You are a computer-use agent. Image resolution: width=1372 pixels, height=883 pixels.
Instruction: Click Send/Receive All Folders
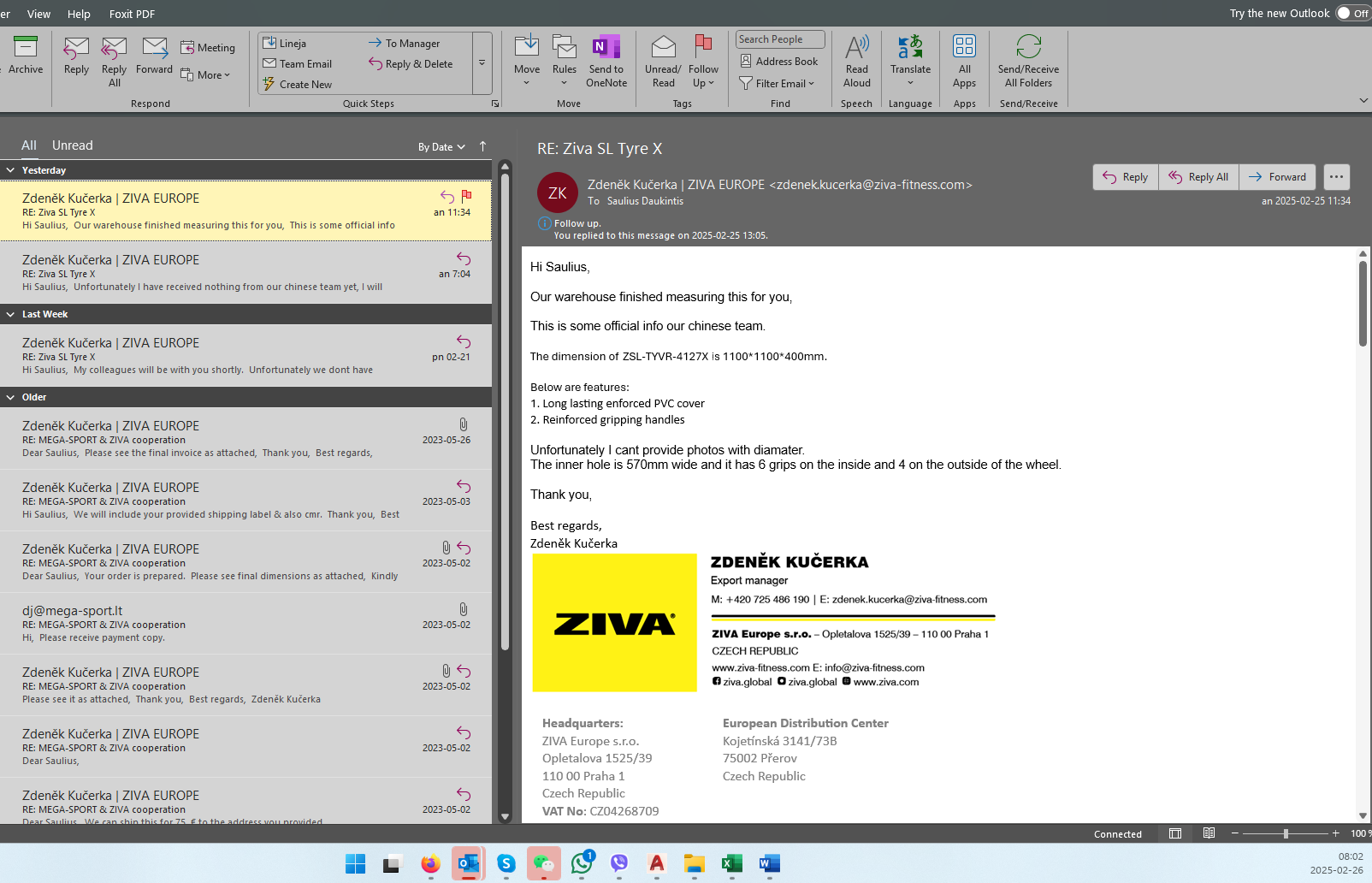1028,48
